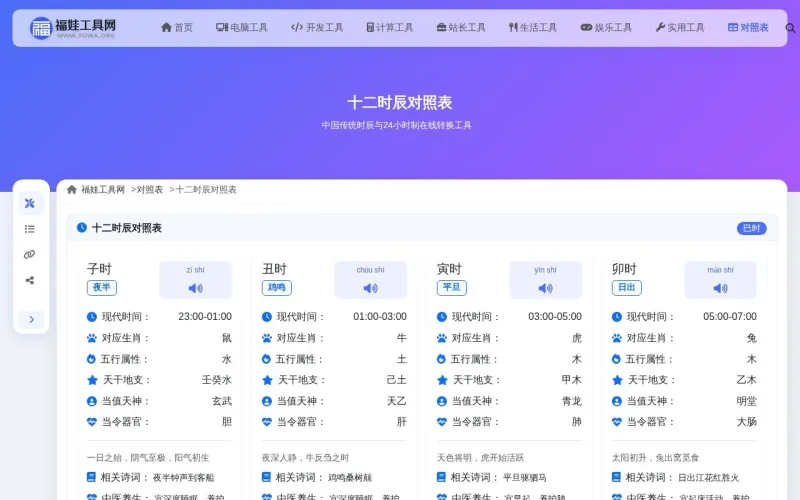
Task: Click the poem text 平旦驱驷马
Action: pos(524,478)
